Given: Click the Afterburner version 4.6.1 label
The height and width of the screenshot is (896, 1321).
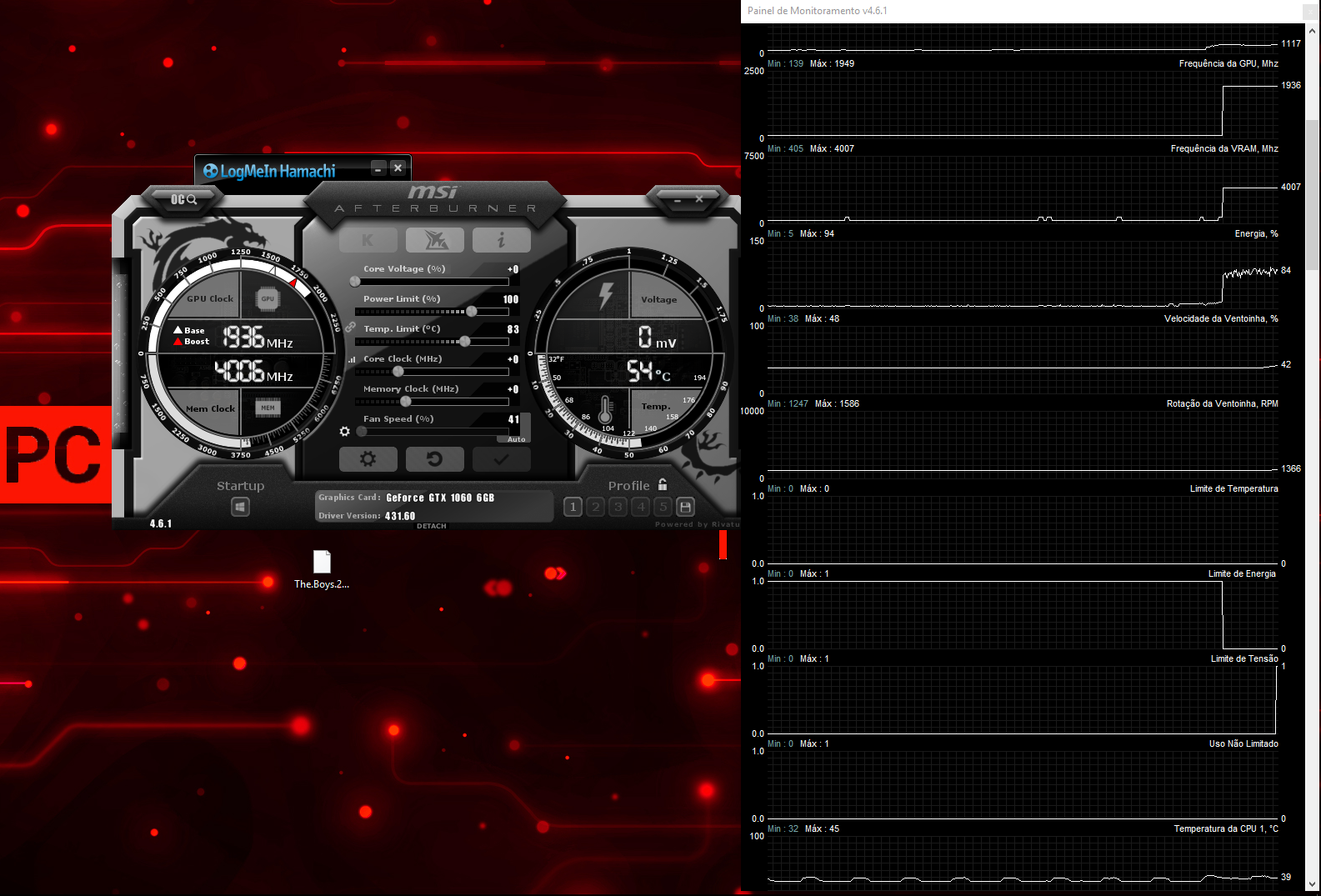Looking at the screenshot, I should tap(161, 523).
